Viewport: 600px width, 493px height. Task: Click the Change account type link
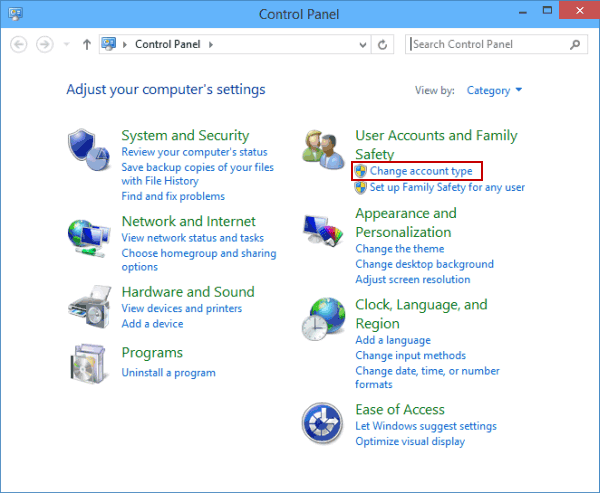(421, 171)
